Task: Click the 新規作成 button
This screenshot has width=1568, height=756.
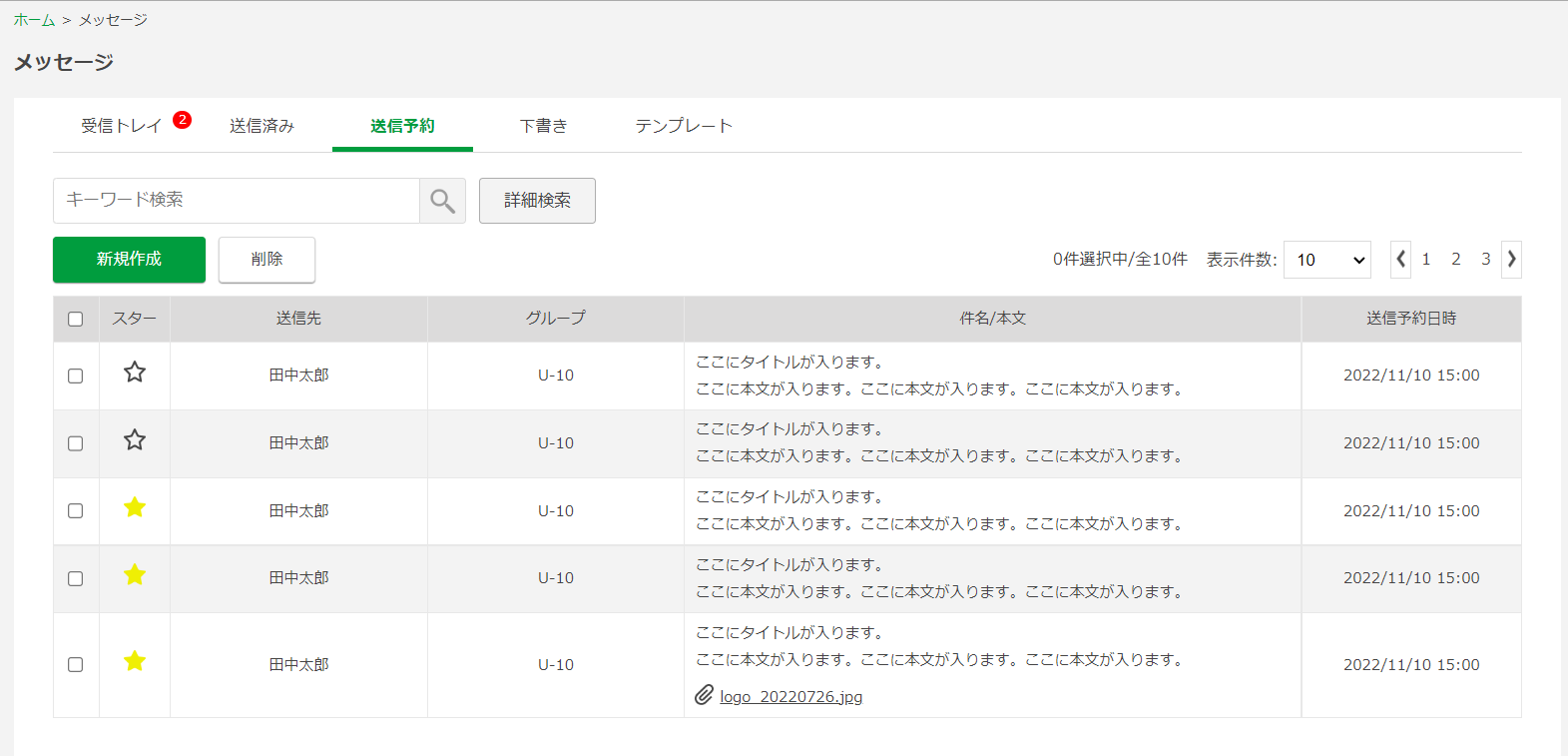Action: [x=129, y=260]
